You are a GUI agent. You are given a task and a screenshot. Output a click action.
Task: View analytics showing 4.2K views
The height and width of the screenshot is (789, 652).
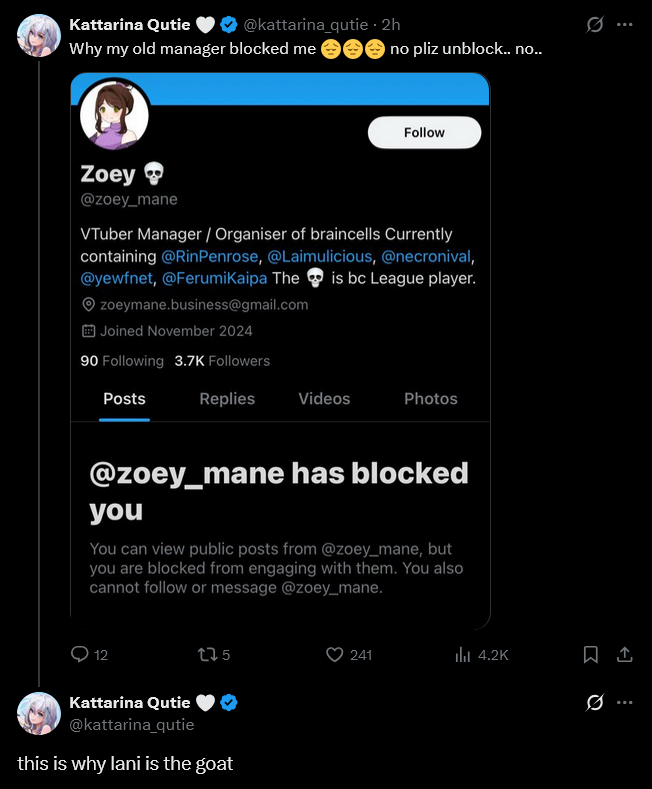(463, 654)
